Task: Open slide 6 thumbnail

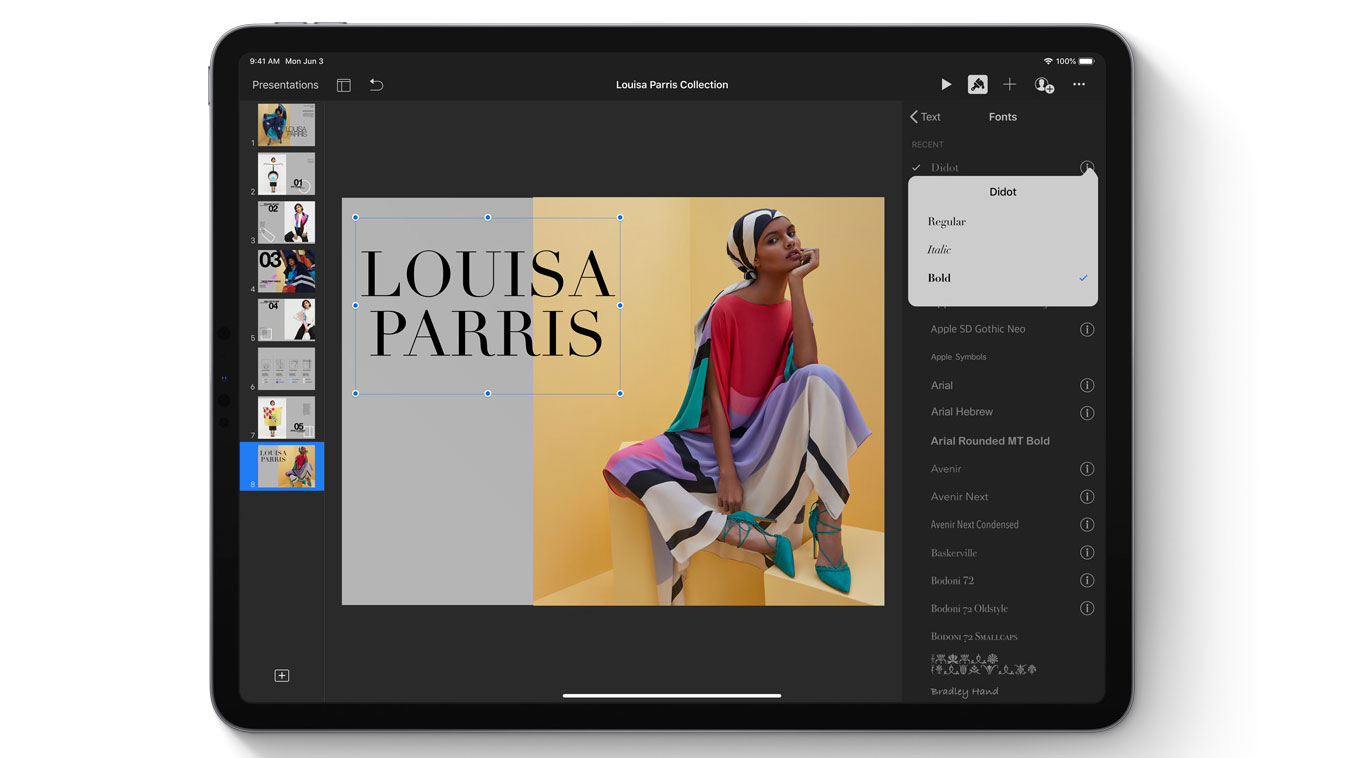Action: (x=286, y=369)
